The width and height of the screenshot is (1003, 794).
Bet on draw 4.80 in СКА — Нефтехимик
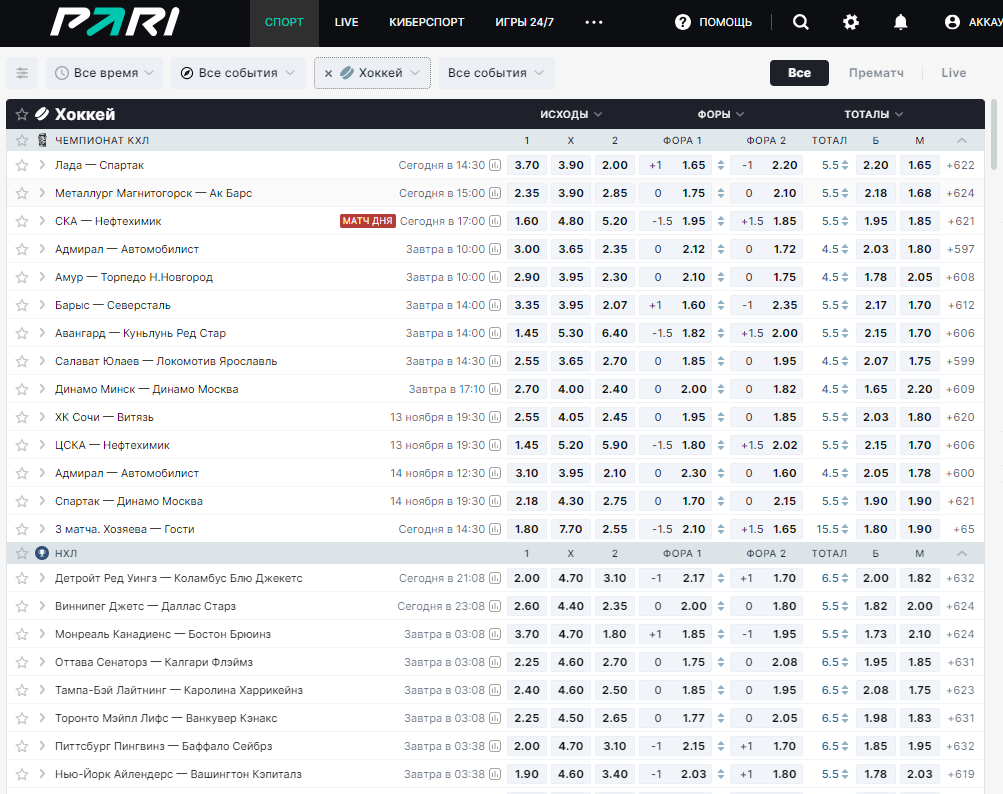tap(571, 221)
